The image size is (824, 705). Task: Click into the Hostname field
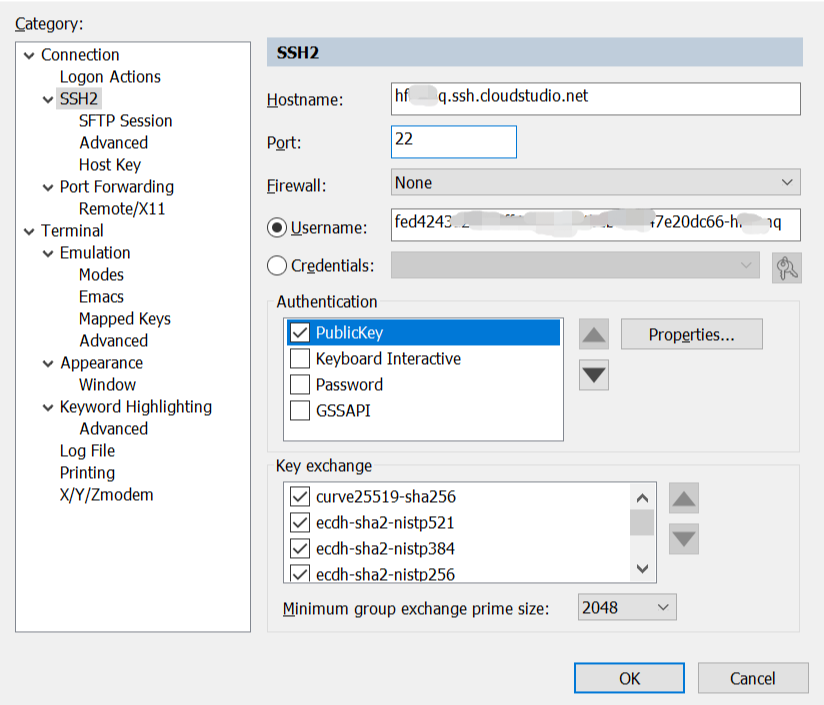tap(595, 99)
